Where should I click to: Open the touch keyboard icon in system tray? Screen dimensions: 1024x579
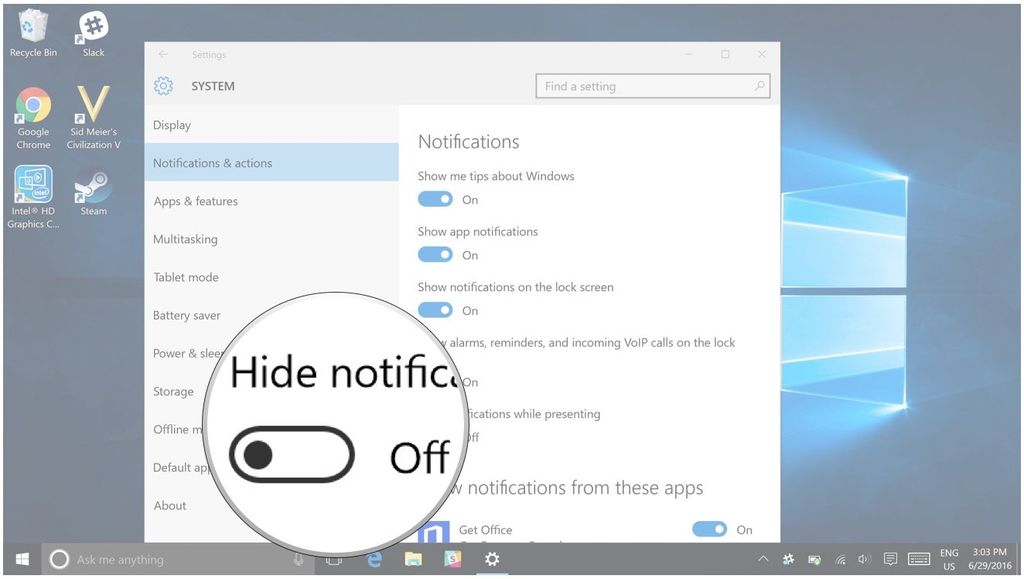click(919, 560)
